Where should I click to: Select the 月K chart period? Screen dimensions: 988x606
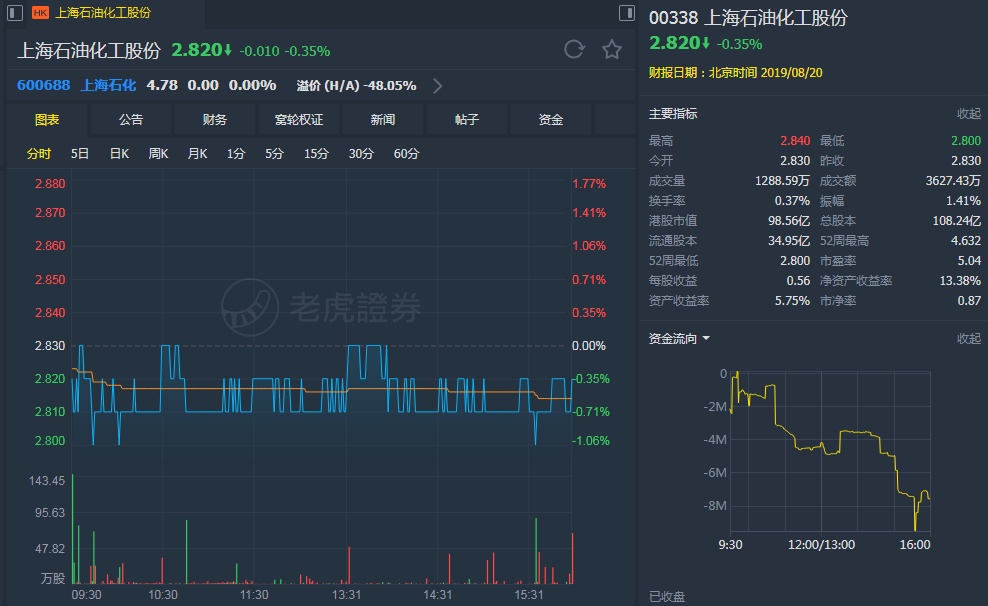197,154
